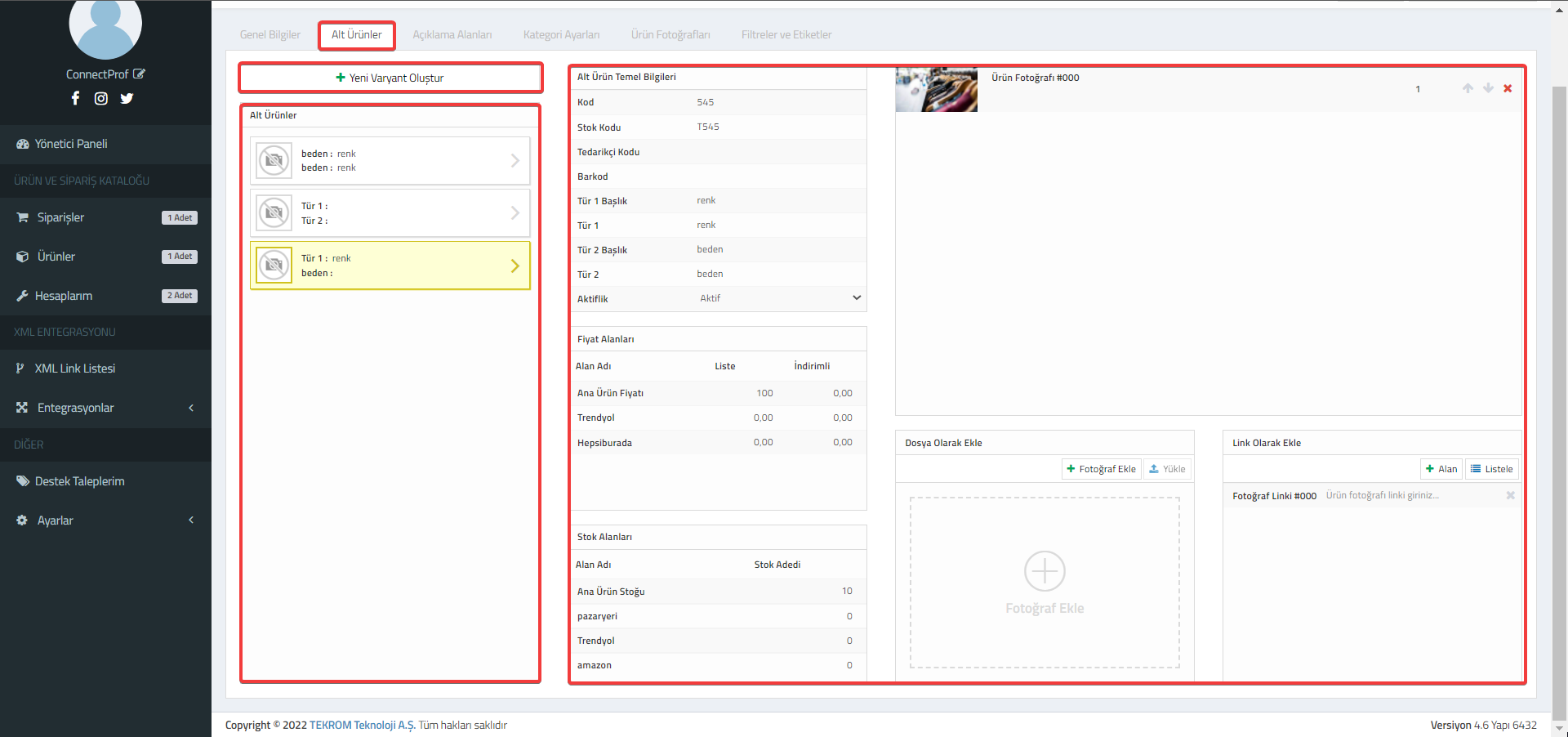Viewport: 1568px width, 737px height.
Task: Click the Yükle upload button
Action: point(1167,469)
